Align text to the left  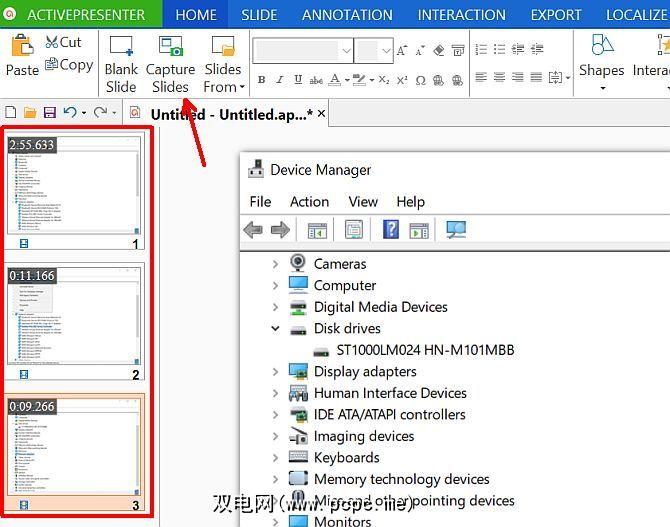481,77
